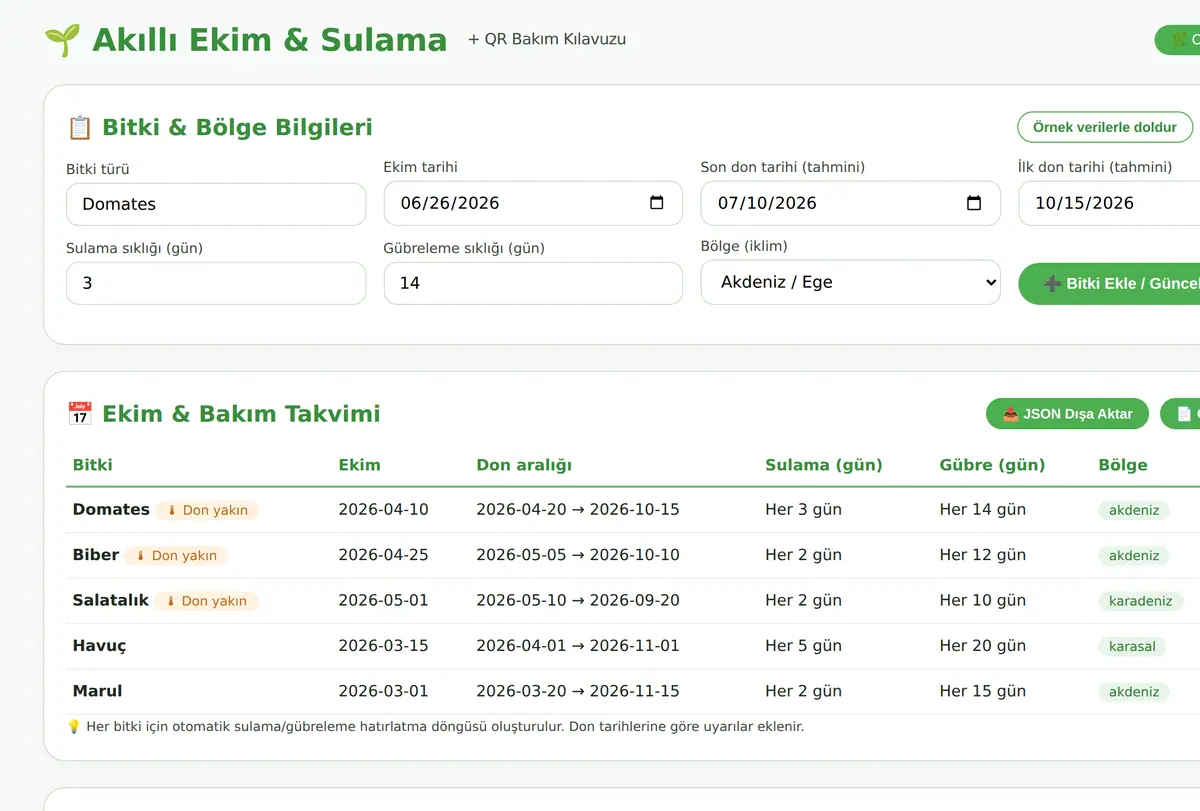
Task: Click the seedling logo icon
Action: click(x=62, y=40)
